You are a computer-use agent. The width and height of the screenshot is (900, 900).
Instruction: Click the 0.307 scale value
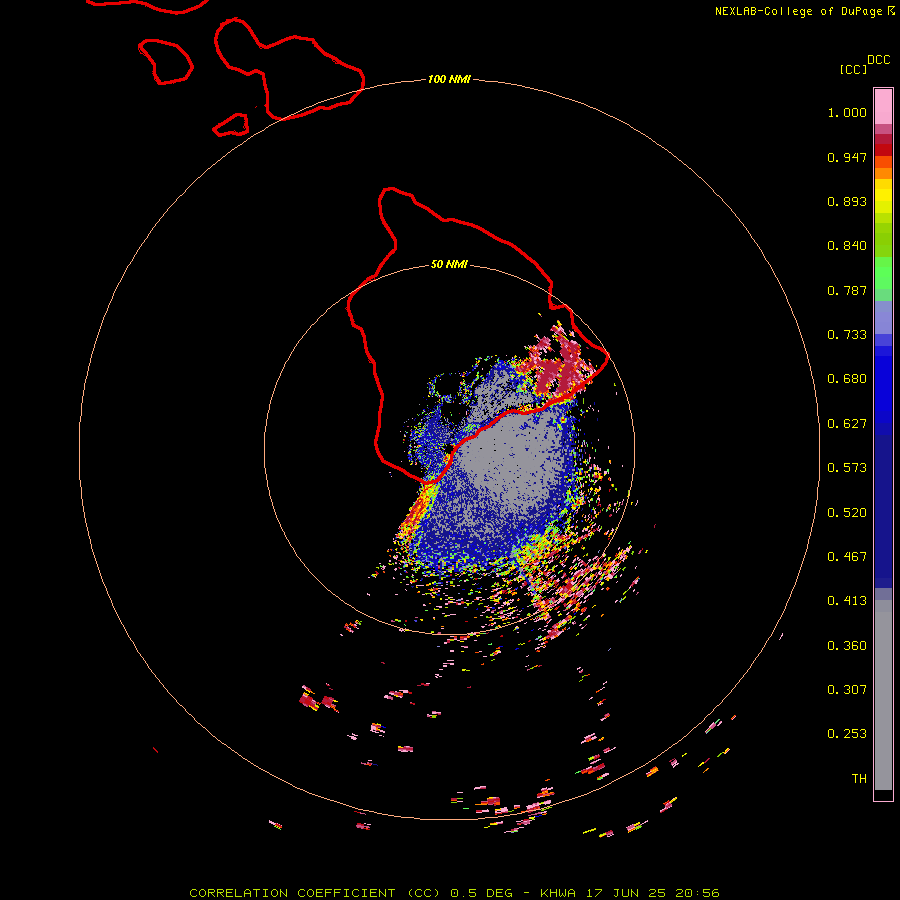tap(847, 690)
